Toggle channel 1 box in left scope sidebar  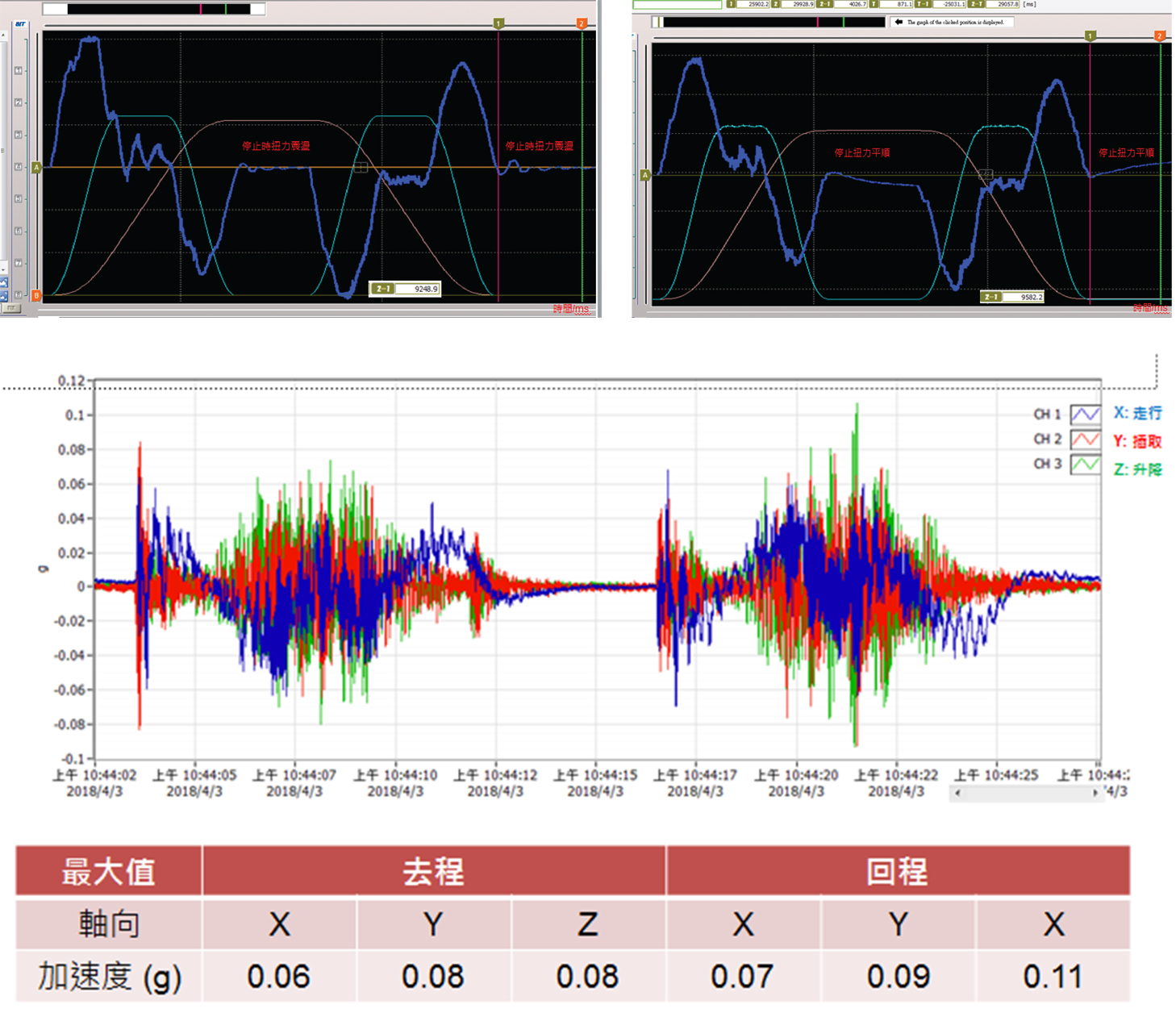19,71
